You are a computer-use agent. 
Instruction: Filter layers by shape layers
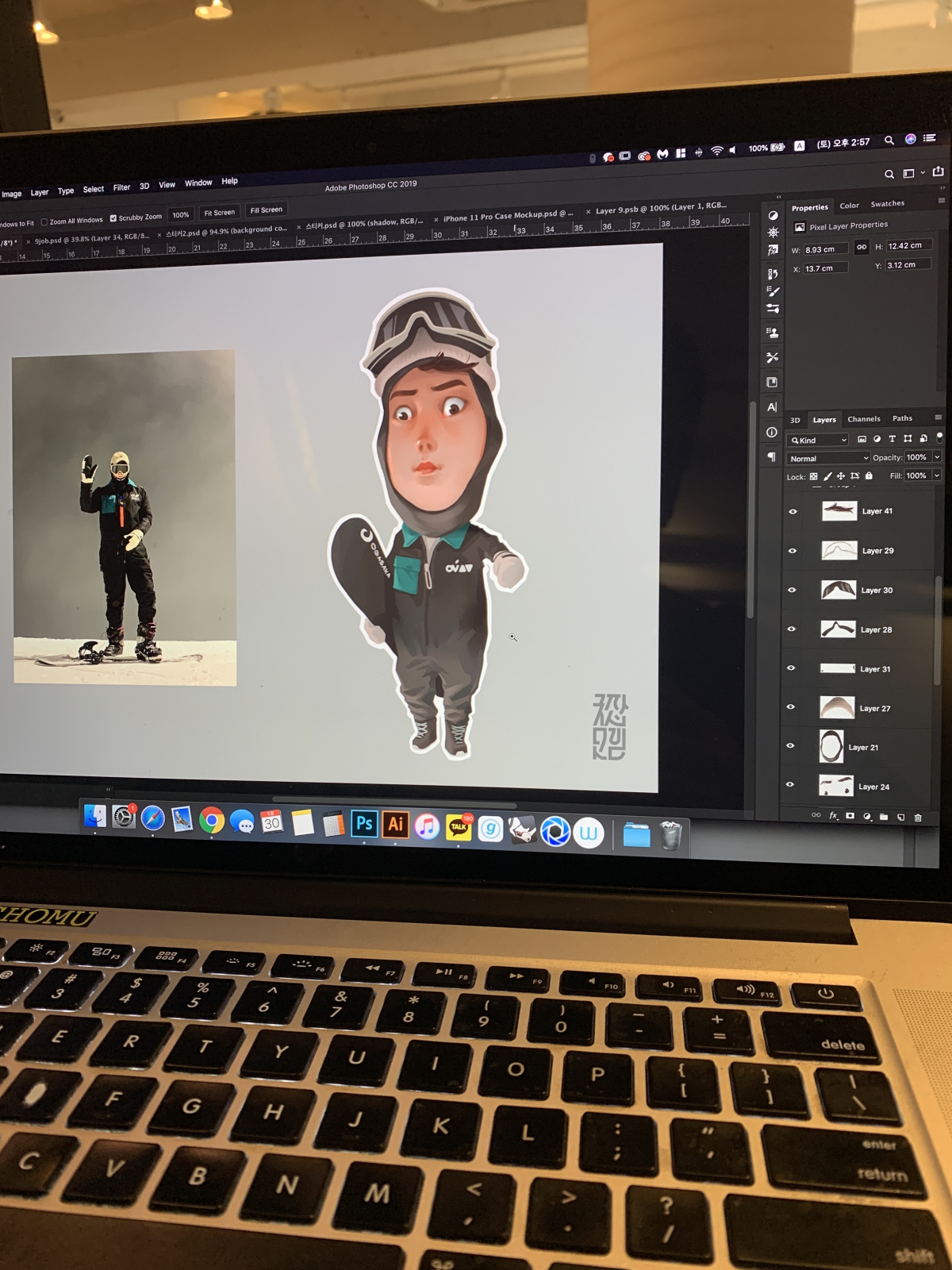[908, 438]
